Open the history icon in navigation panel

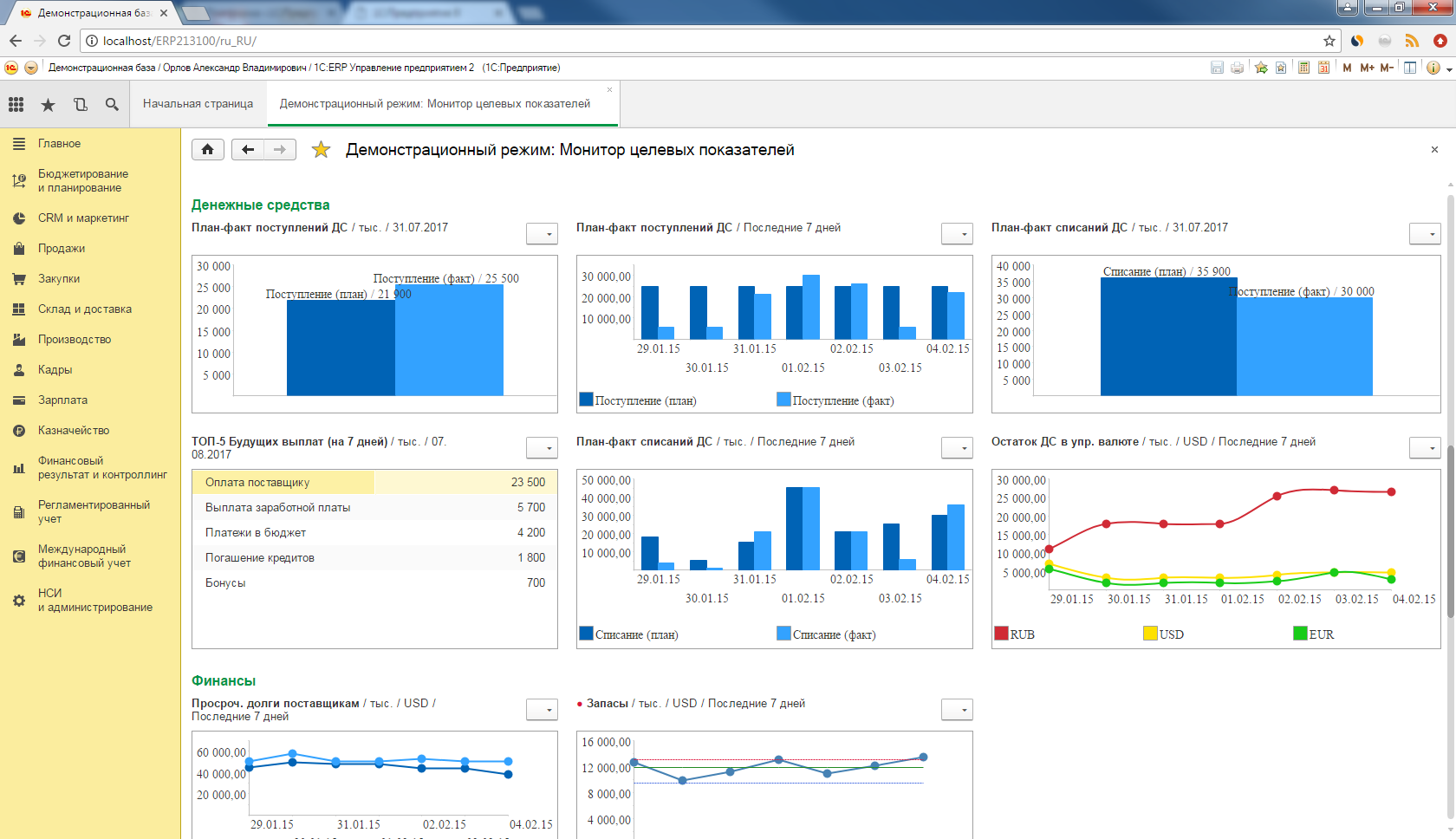[x=80, y=104]
